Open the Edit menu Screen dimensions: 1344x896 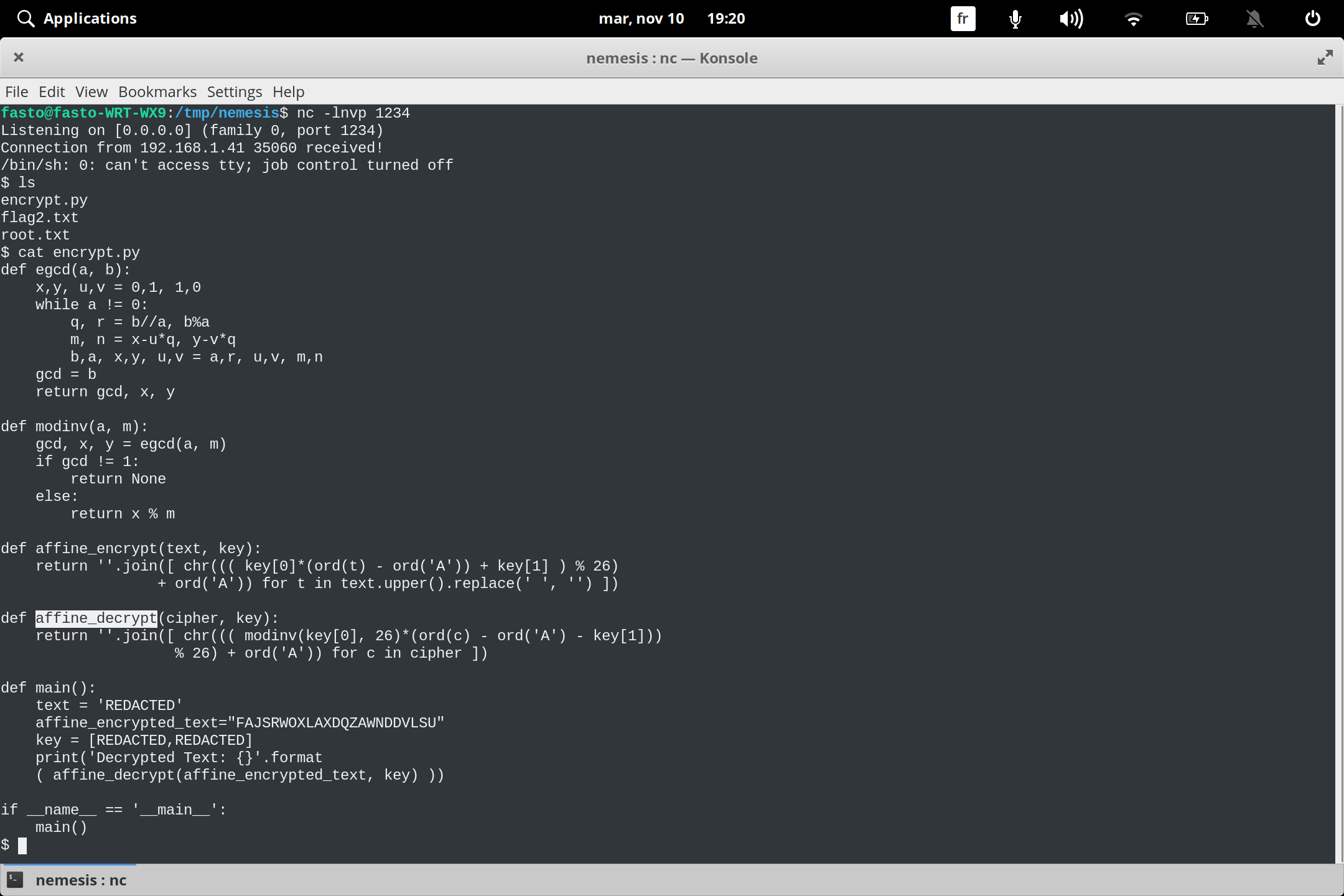coord(52,91)
